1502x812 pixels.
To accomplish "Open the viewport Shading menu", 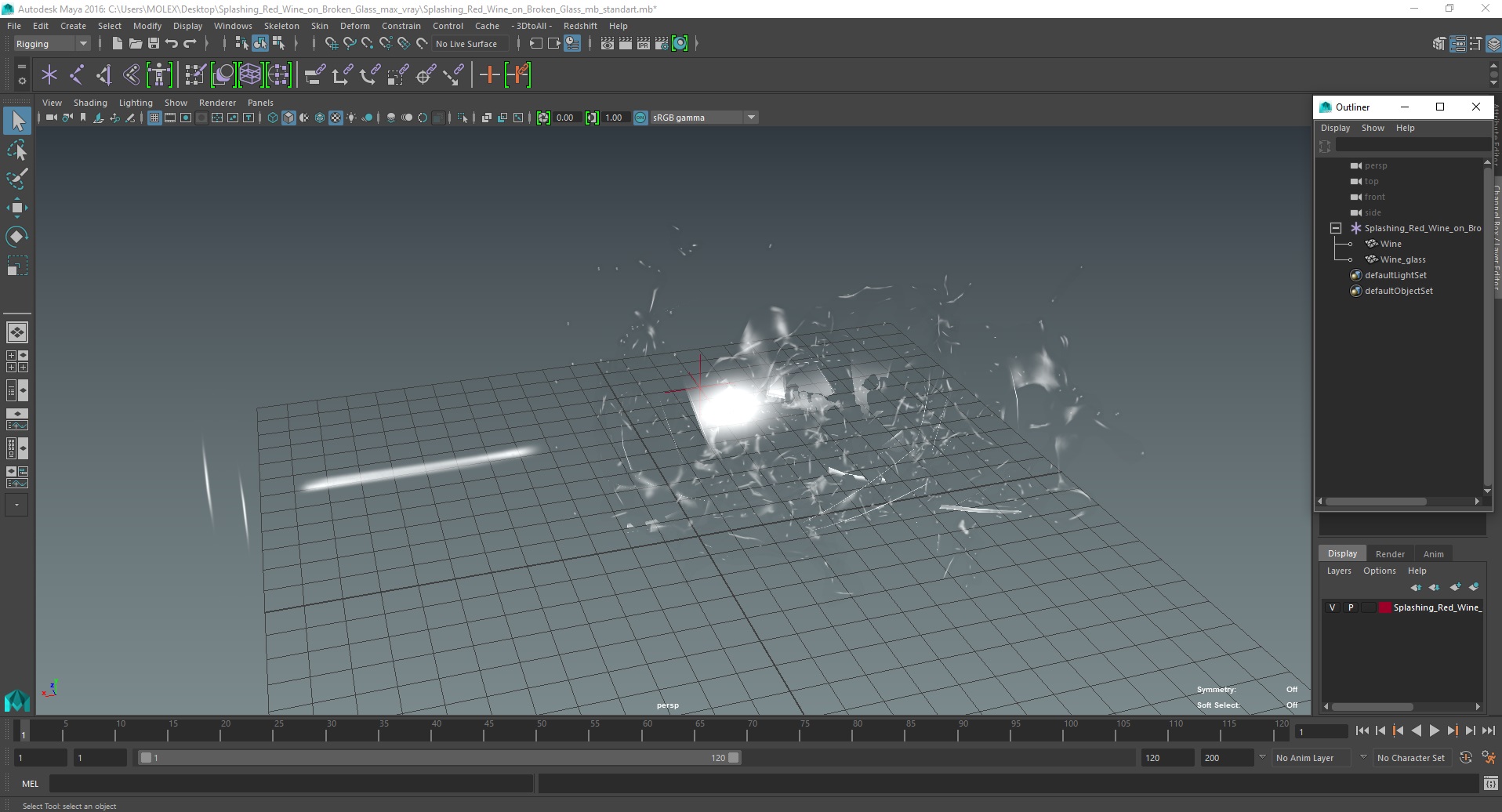I will pos(90,103).
